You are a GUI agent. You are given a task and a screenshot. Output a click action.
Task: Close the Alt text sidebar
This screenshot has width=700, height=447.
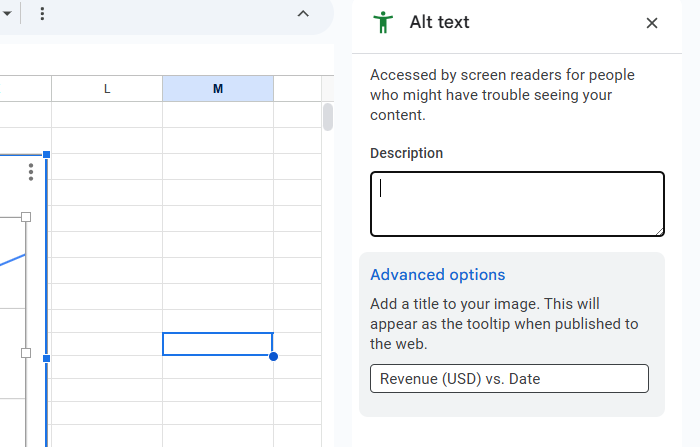pos(652,23)
